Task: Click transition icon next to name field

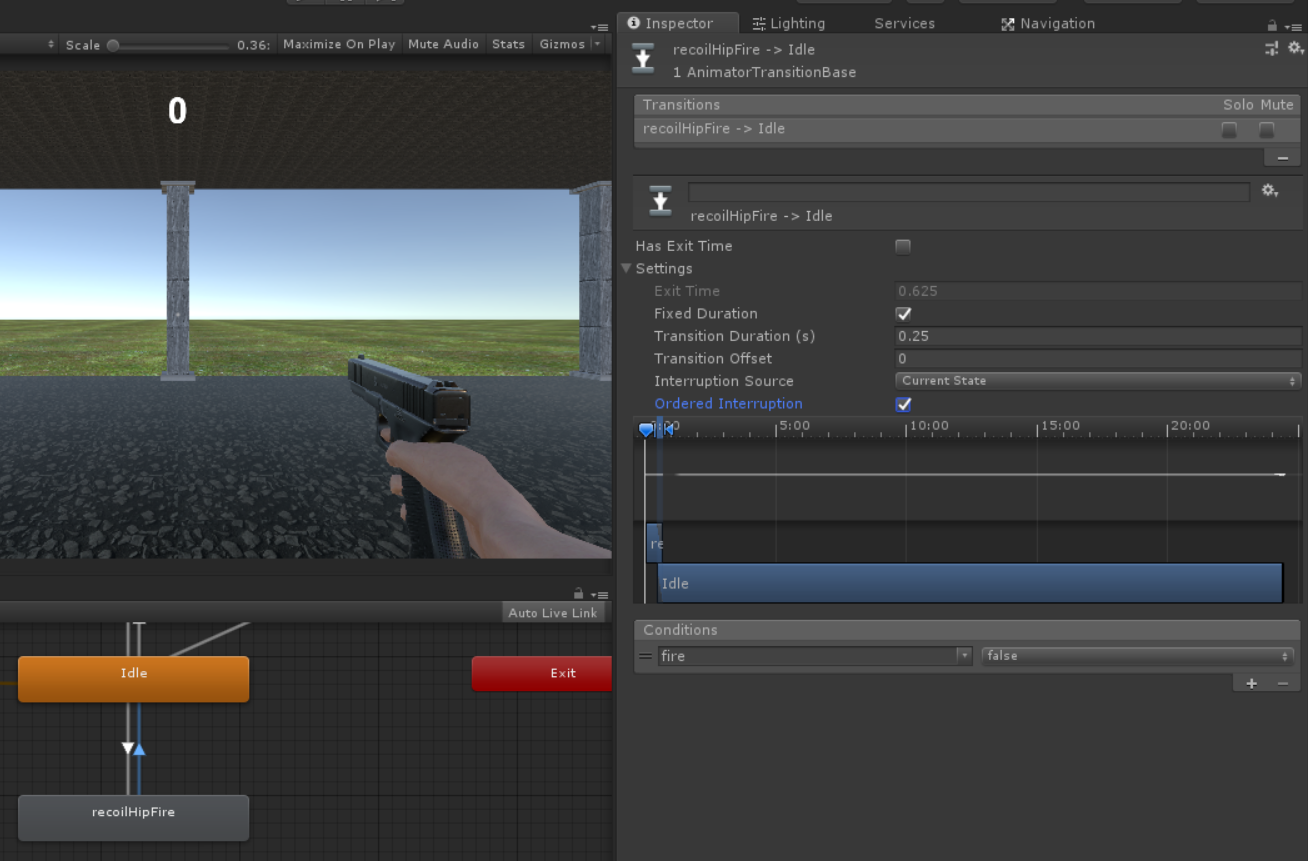Action: coord(660,200)
